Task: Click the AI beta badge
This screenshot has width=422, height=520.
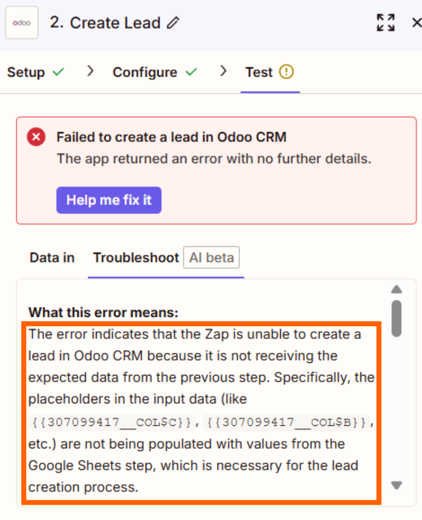Action: (211, 257)
